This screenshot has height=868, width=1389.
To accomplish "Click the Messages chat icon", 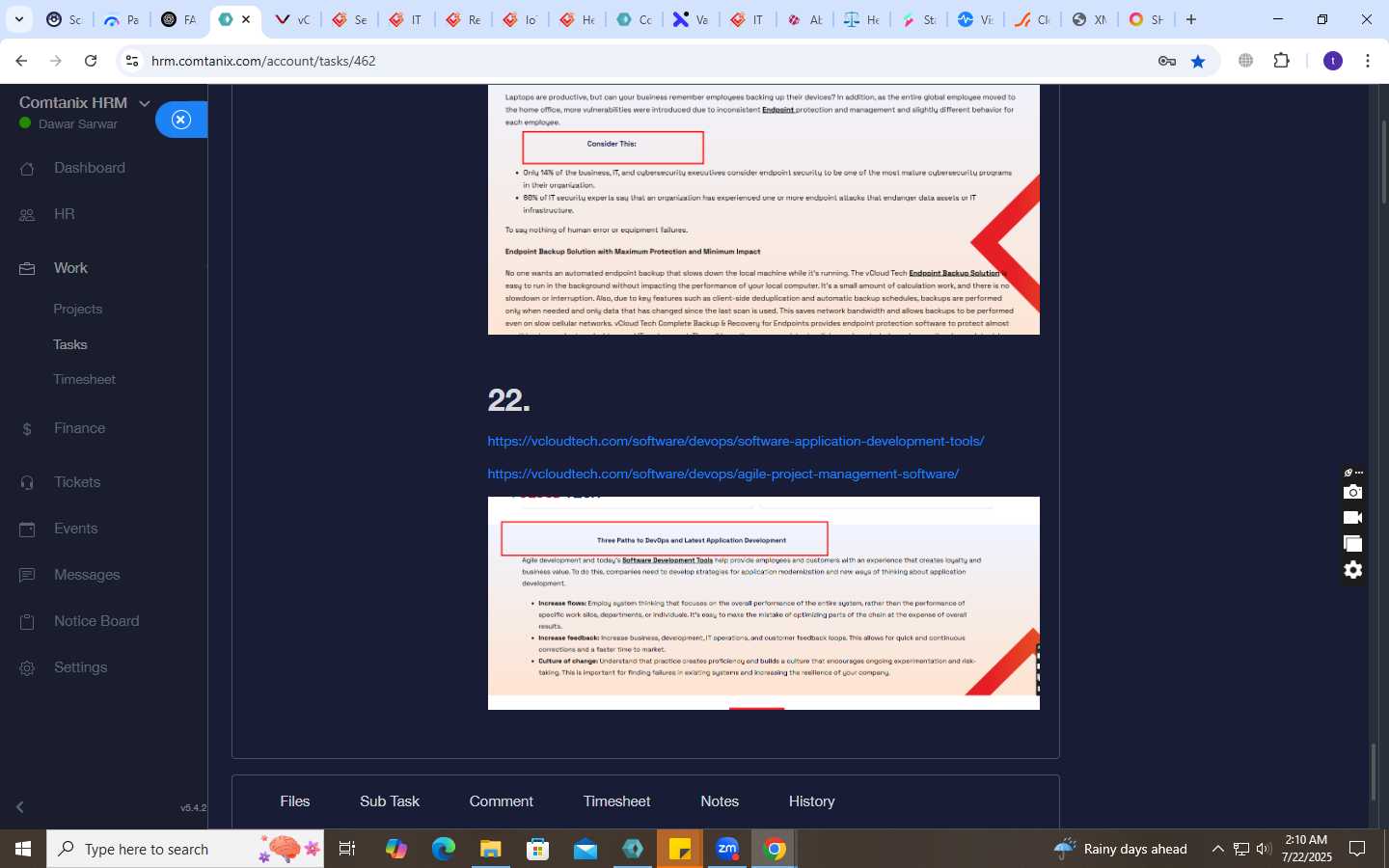I will [x=27, y=576].
